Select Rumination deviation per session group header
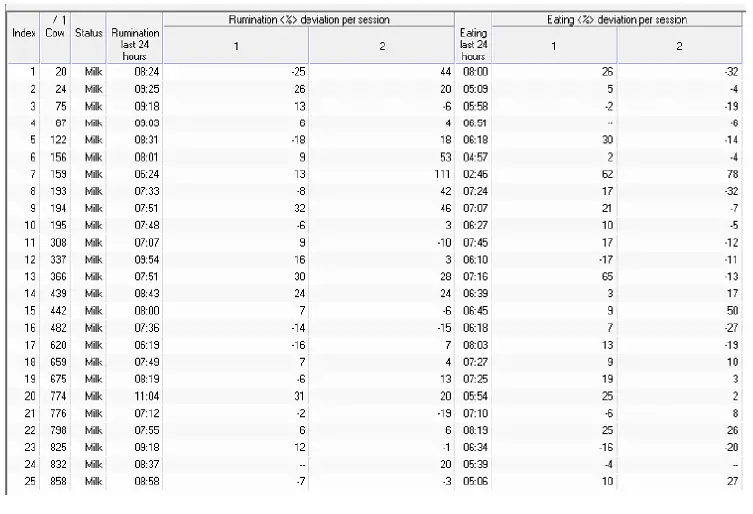 (x=308, y=19)
